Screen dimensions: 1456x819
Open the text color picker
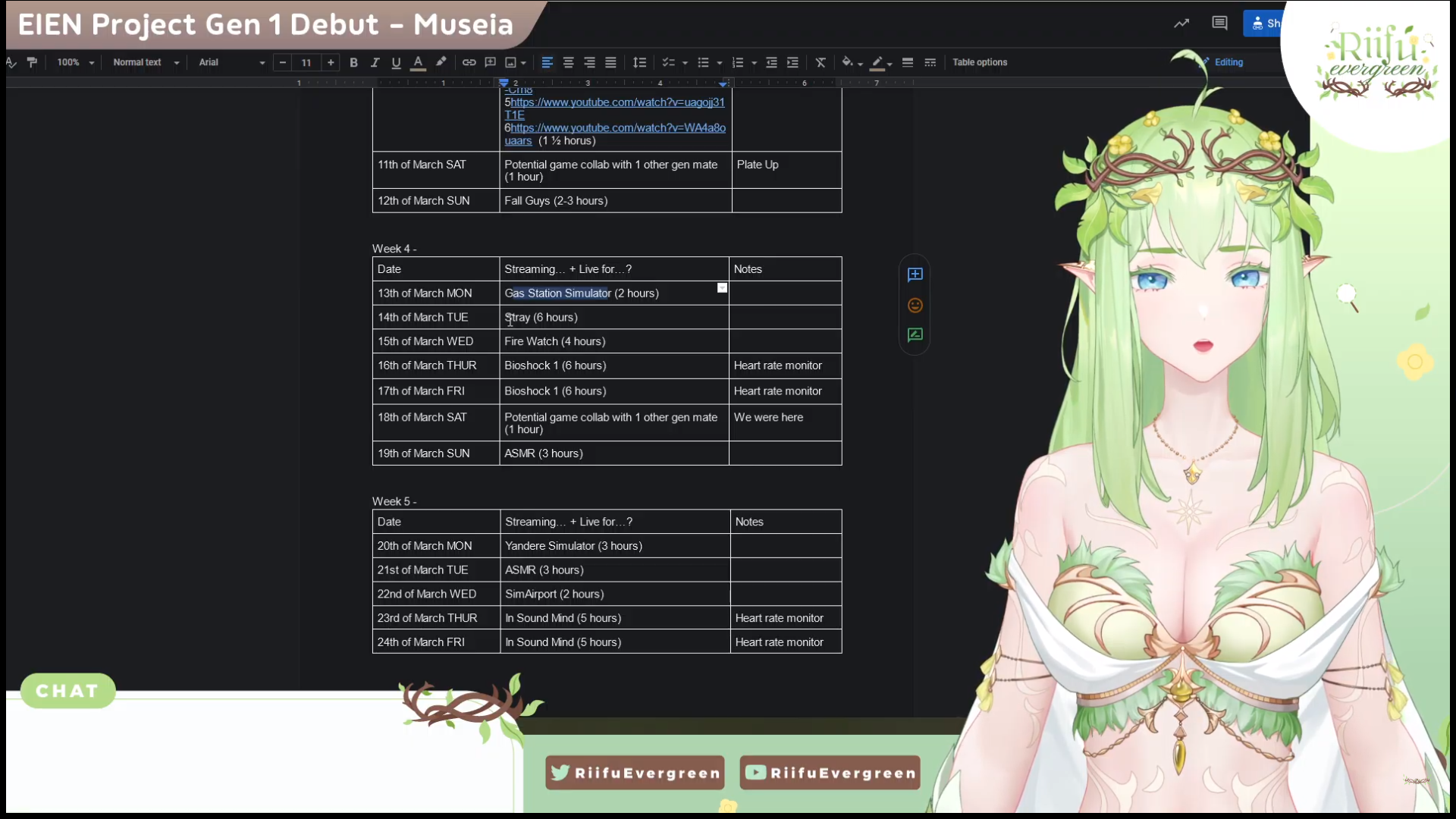418,62
